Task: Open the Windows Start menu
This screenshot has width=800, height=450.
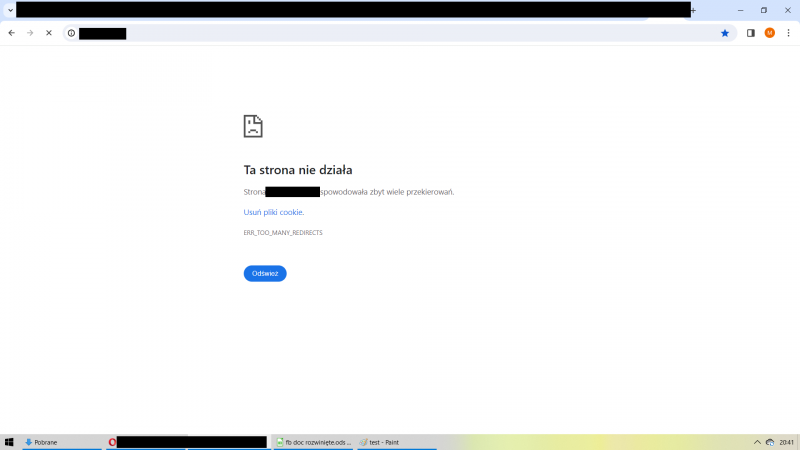Action: tap(9, 442)
